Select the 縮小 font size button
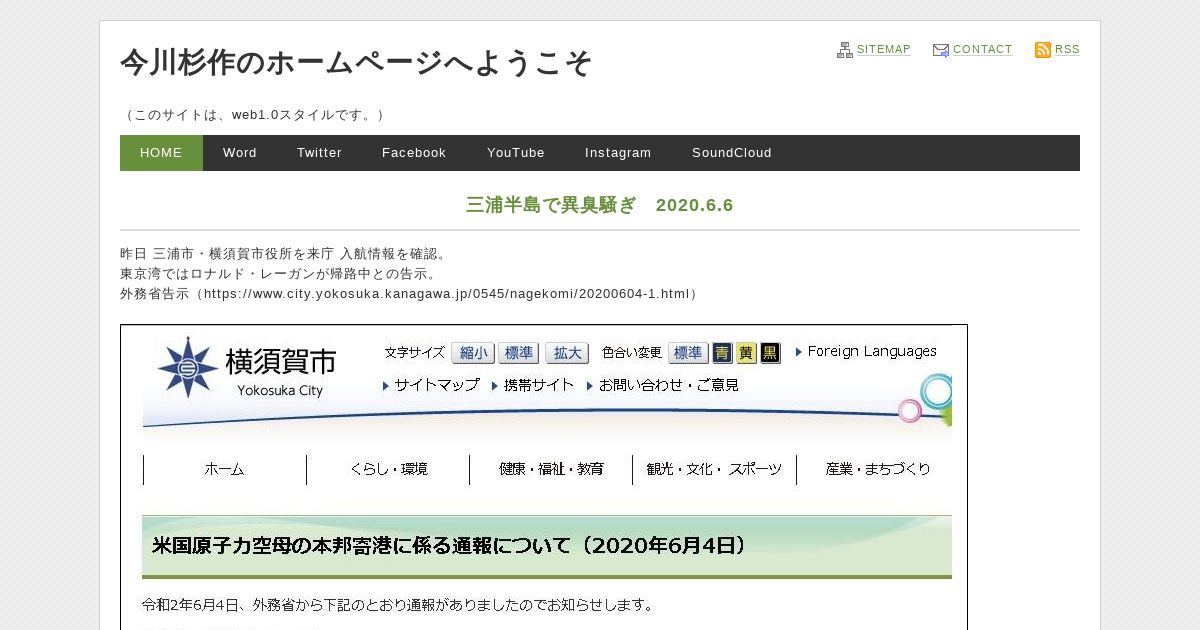Screen dimensions: 1200x630 (473, 353)
